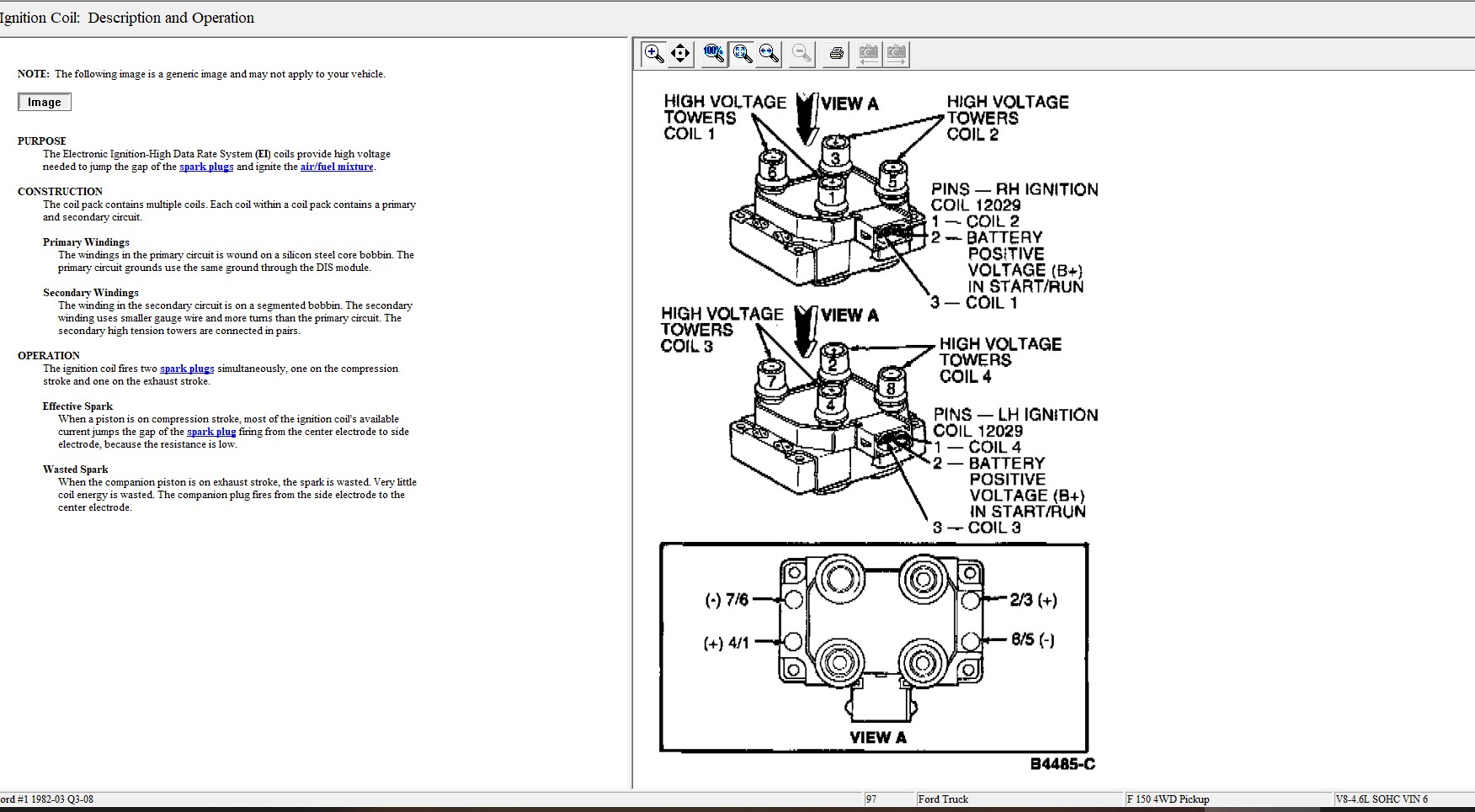Viewport: 1475px width, 812px height.
Task: Follow the air/fuel mixture link
Action: tap(337, 167)
